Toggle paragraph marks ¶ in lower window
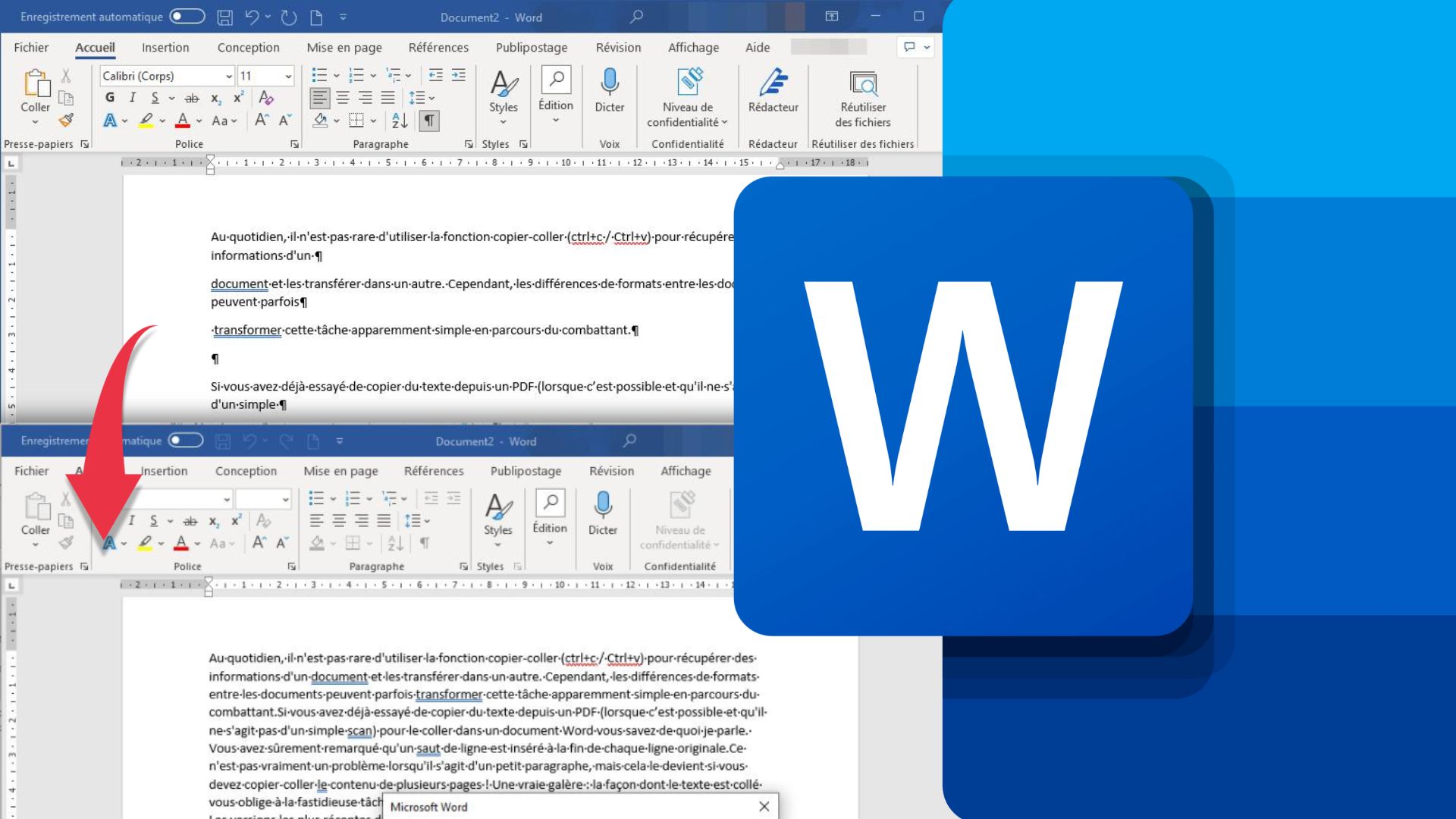Viewport: 1456px width, 819px height. tap(425, 543)
